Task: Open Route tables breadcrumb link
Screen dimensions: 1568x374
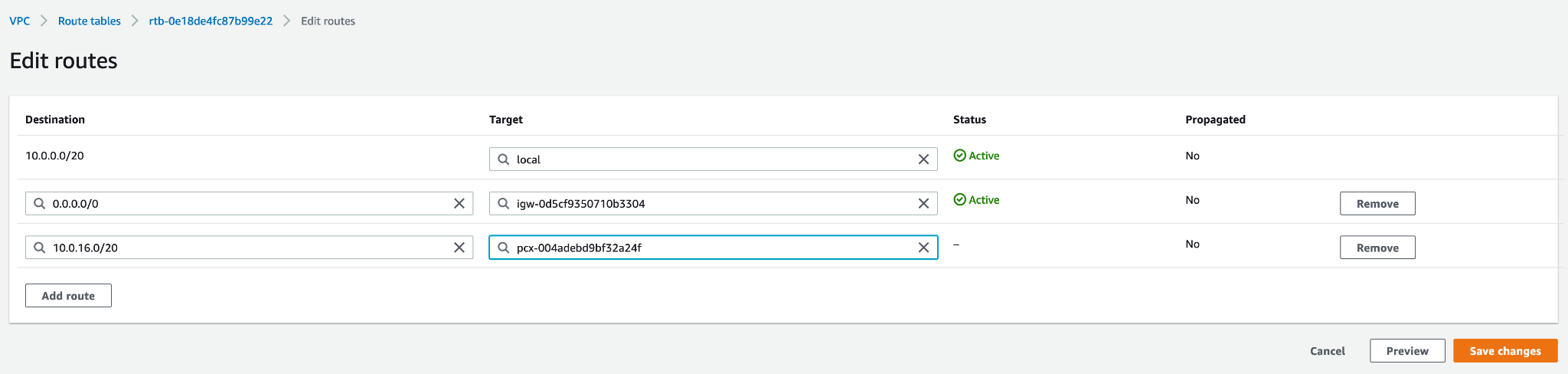Action: [90, 21]
